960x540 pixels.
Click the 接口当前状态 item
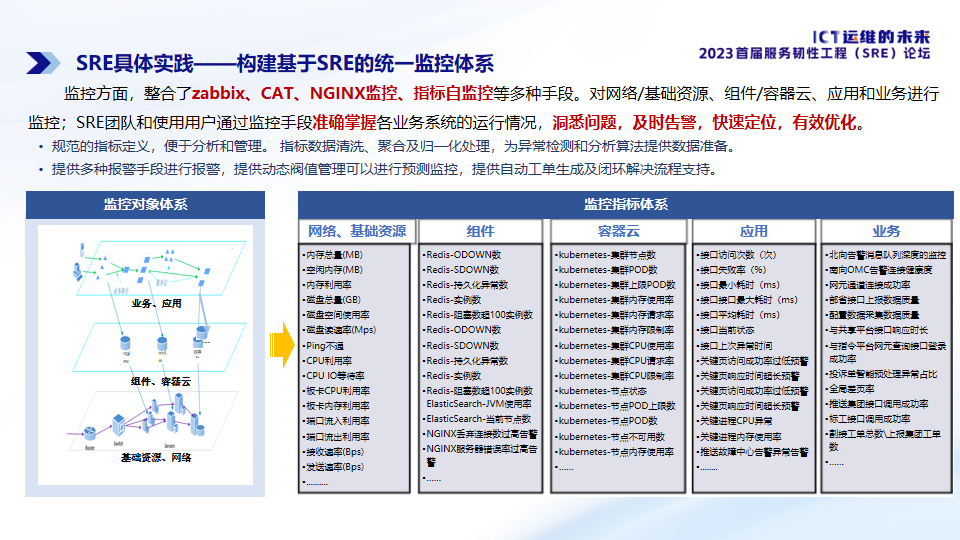coord(726,330)
